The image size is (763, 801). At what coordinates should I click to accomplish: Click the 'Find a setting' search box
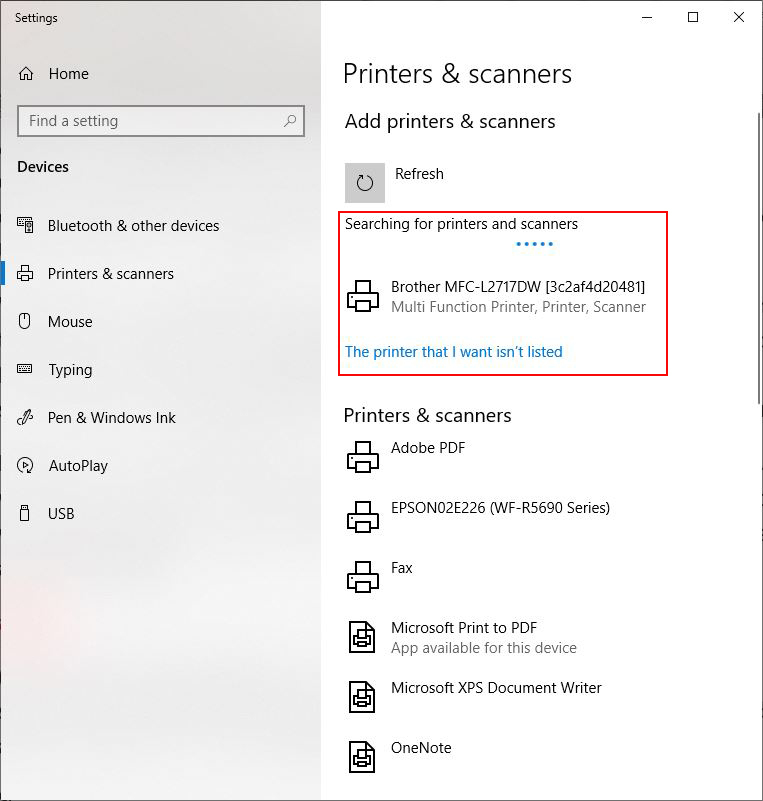tap(161, 121)
